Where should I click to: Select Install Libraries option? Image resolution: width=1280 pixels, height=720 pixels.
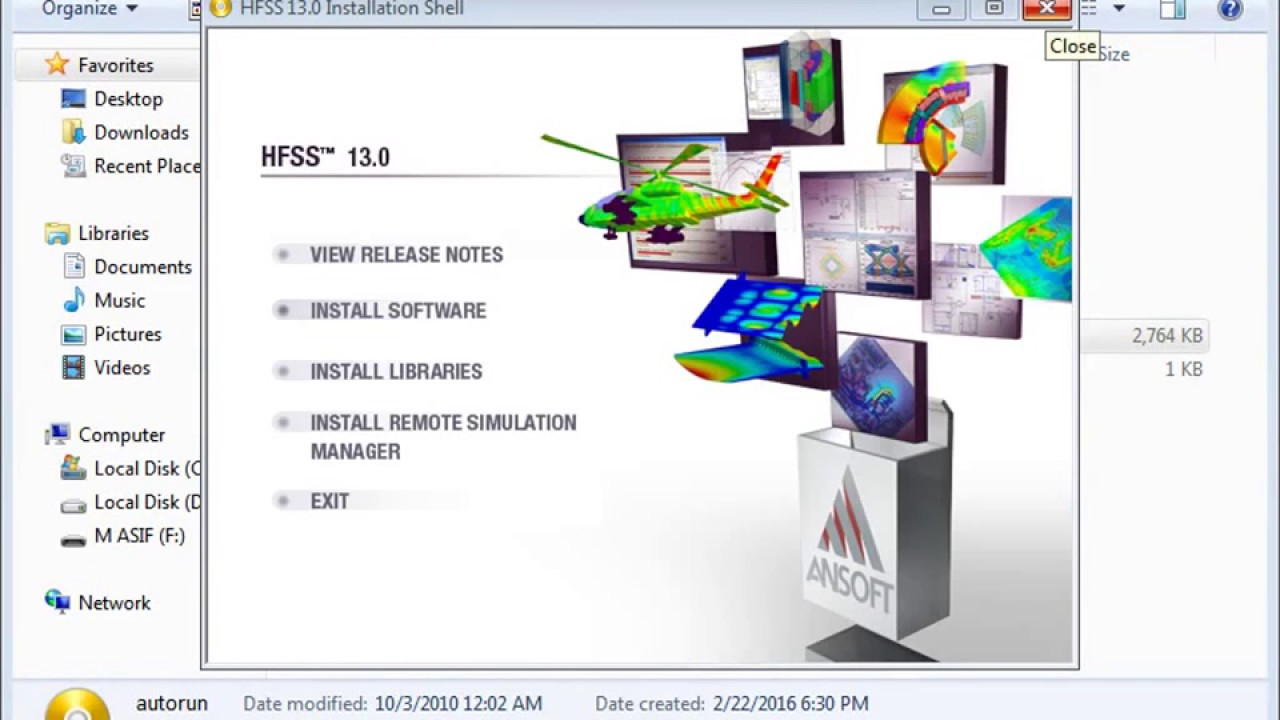coord(396,372)
